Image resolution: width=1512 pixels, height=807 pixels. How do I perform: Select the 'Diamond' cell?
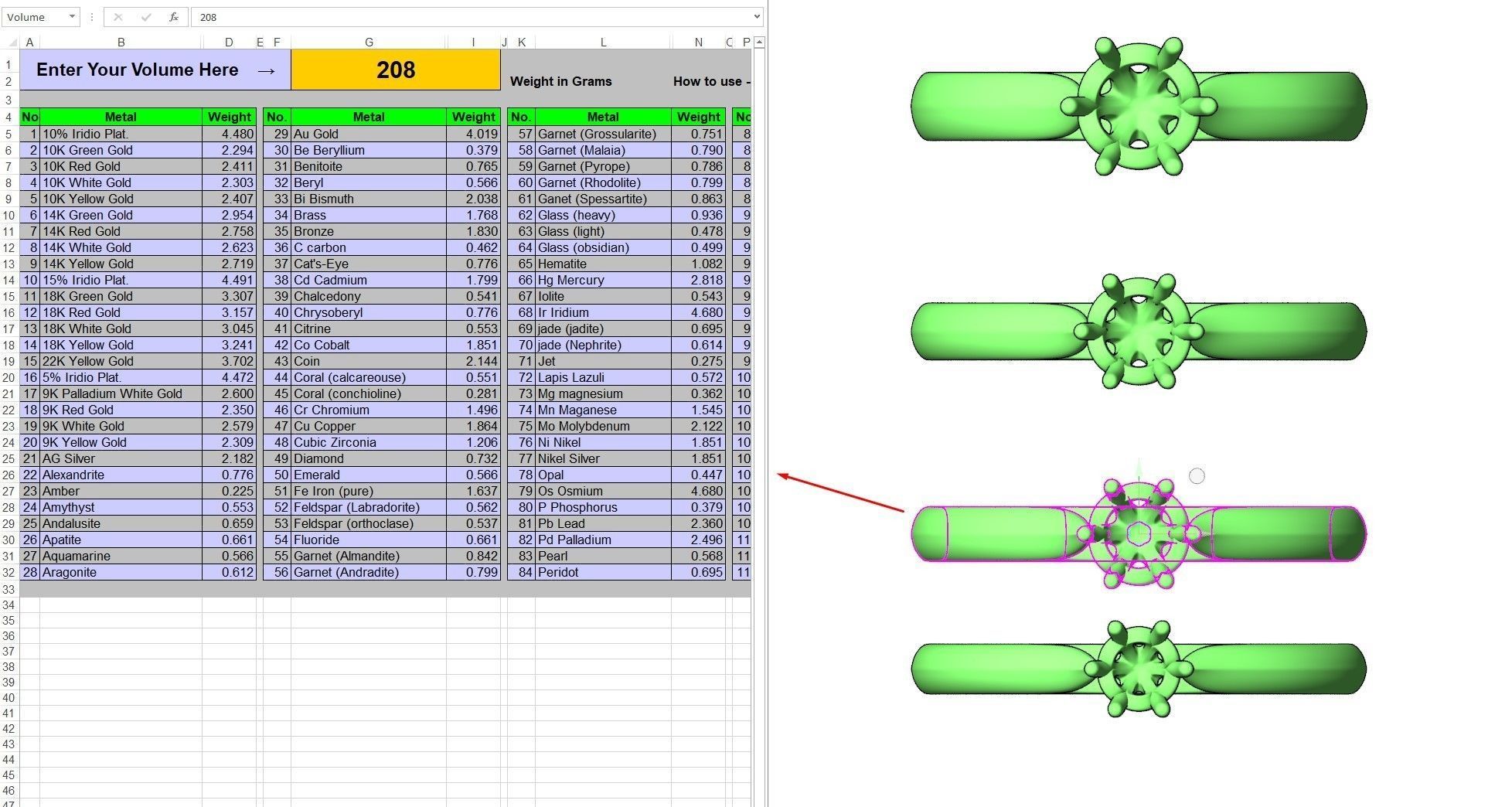coord(369,458)
